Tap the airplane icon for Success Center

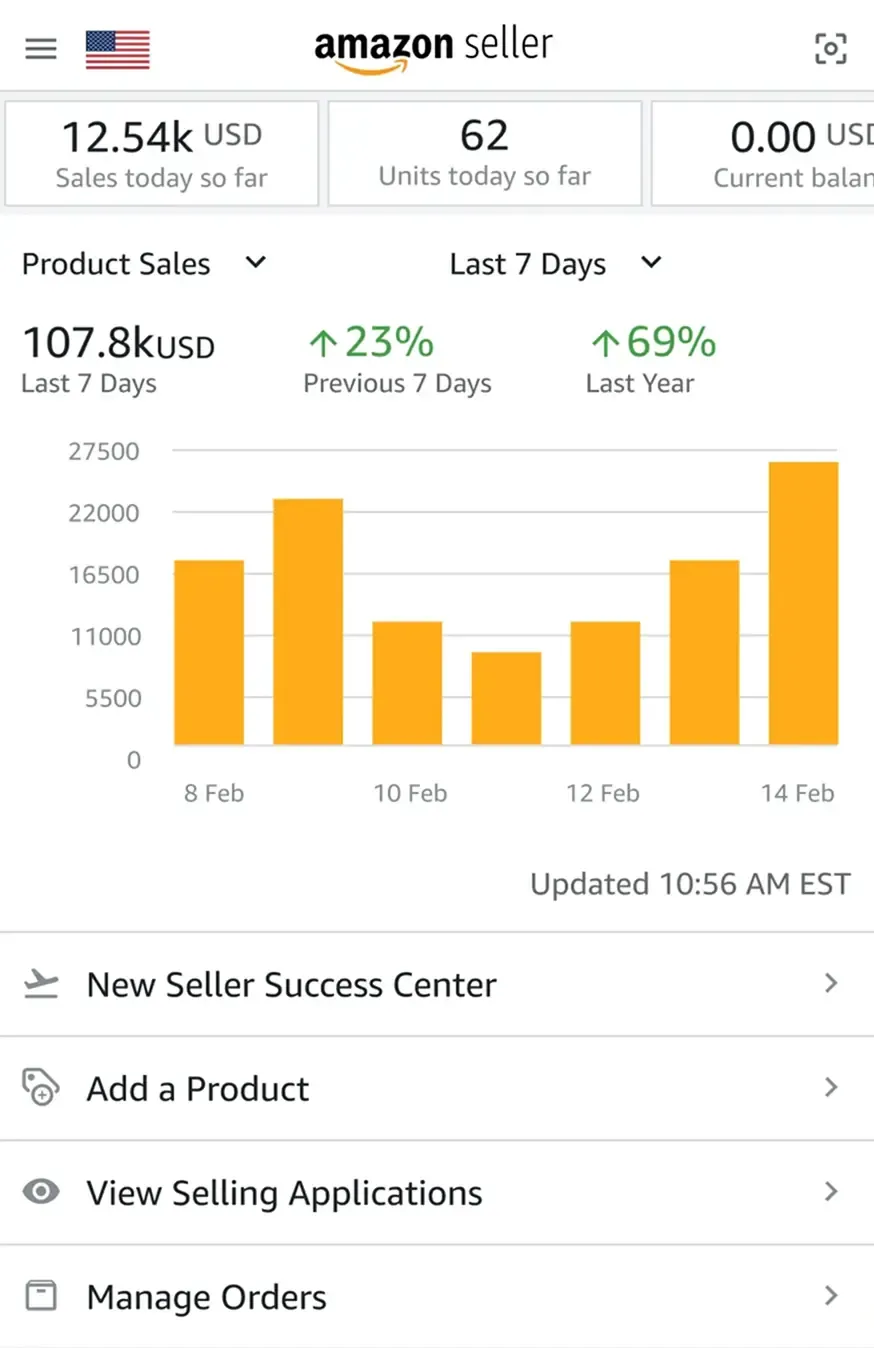tap(41, 984)
